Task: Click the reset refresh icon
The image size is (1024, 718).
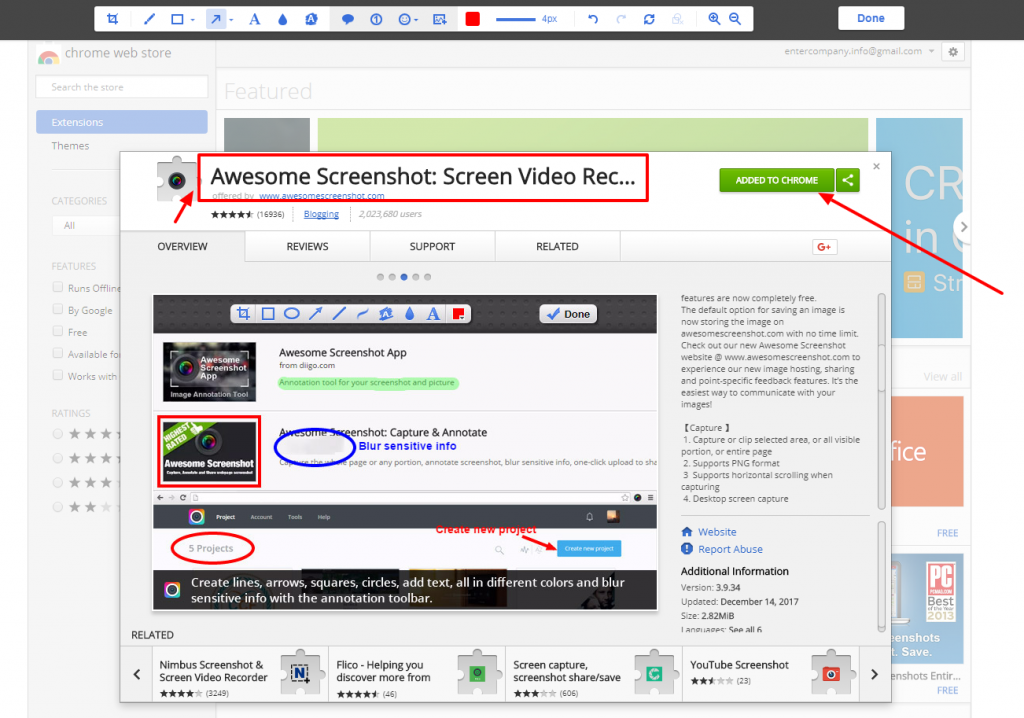Action: 649,19
